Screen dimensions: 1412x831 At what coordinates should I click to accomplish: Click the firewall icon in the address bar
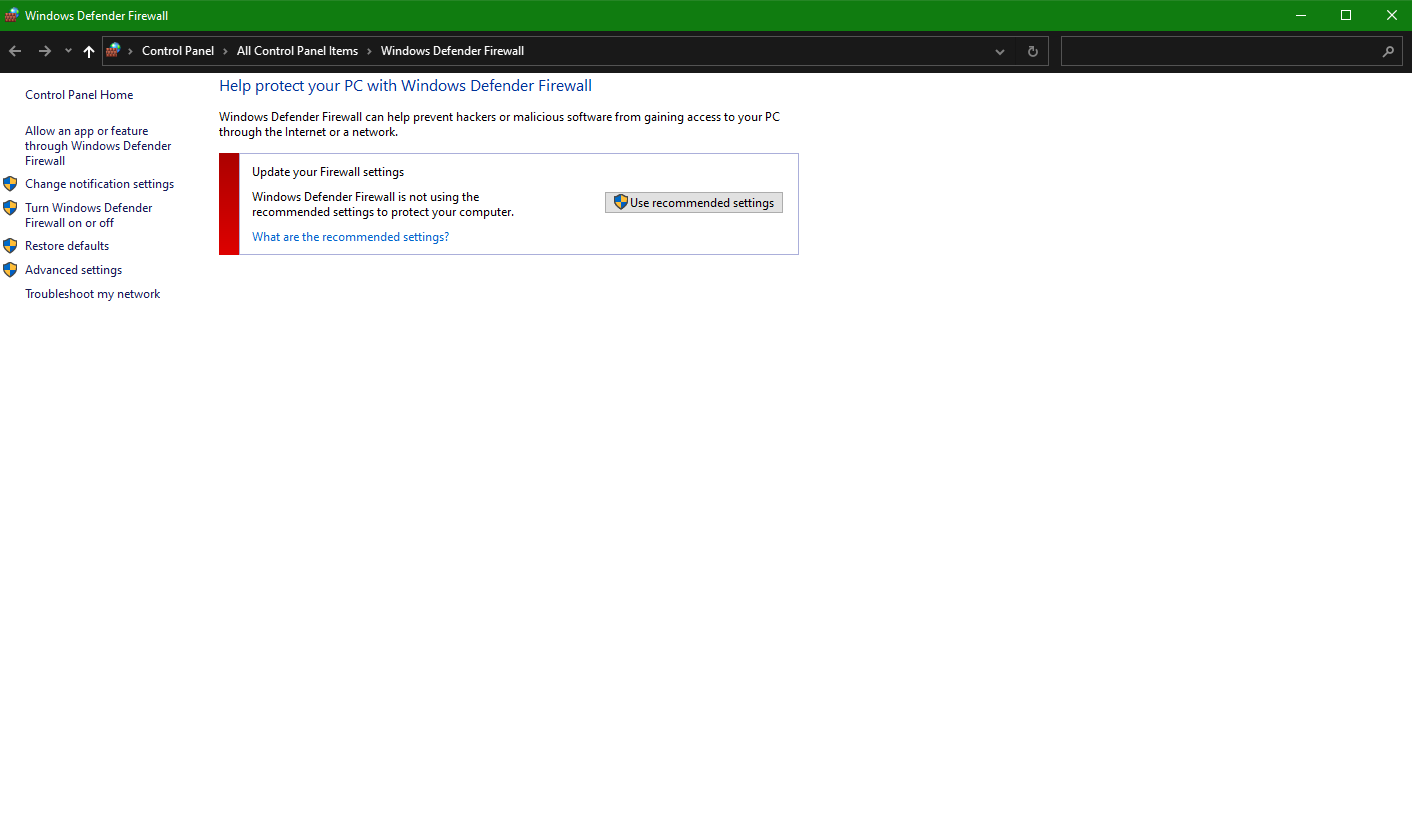[113, 50]
